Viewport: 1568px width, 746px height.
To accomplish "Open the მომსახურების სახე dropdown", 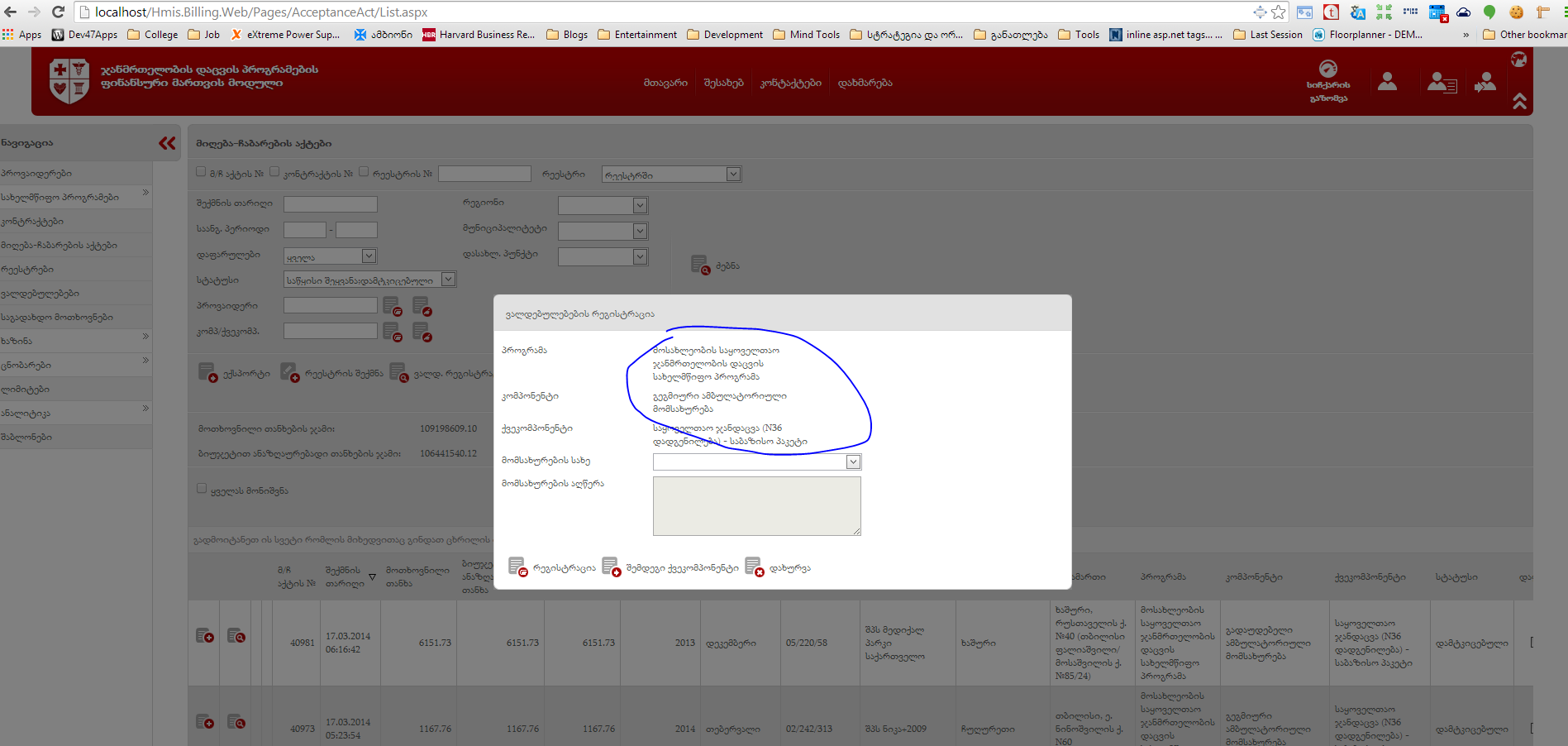I will pos(853,462).
